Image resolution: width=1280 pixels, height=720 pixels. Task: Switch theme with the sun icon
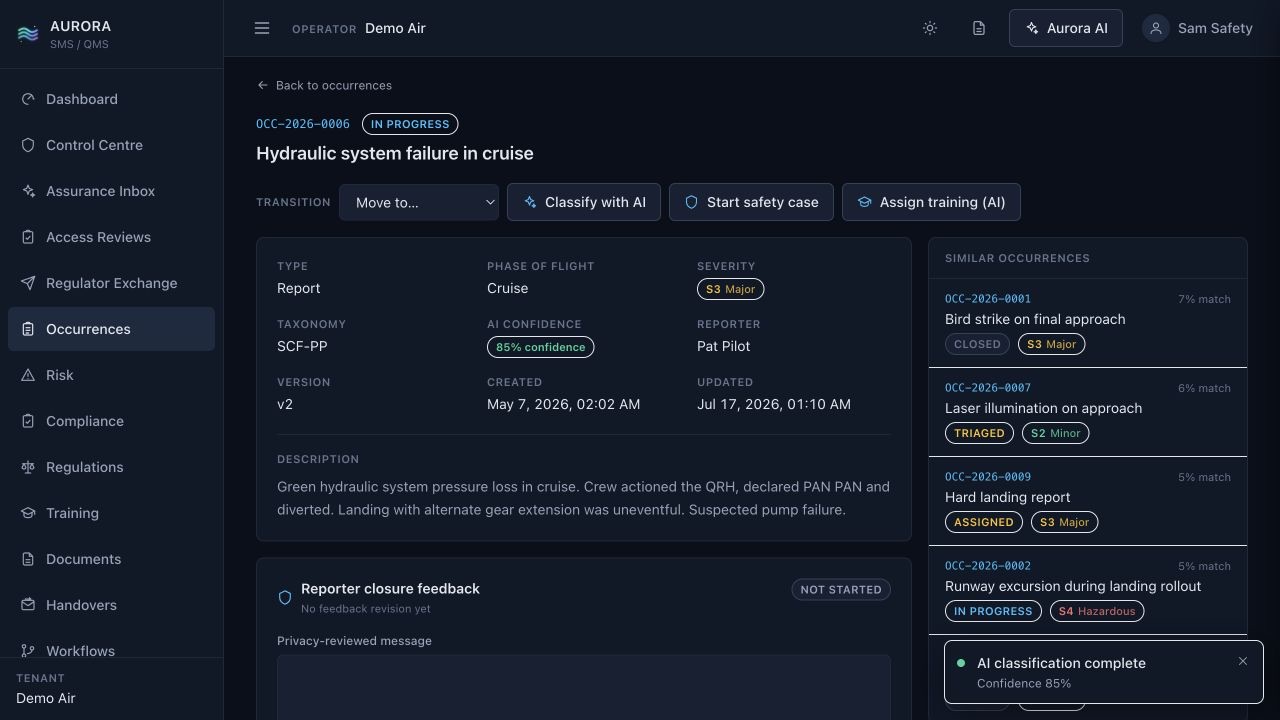(930, 28)
